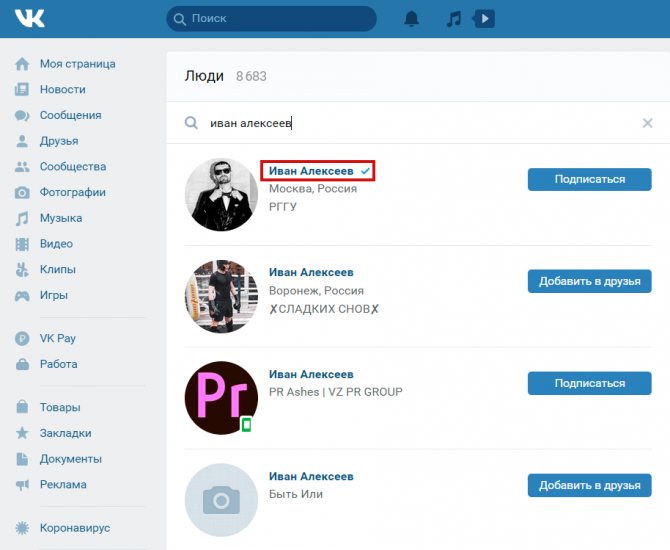Click the green mobile online icon
The width and height of the screenshot is (670, 550).
(x=247, y=425)
